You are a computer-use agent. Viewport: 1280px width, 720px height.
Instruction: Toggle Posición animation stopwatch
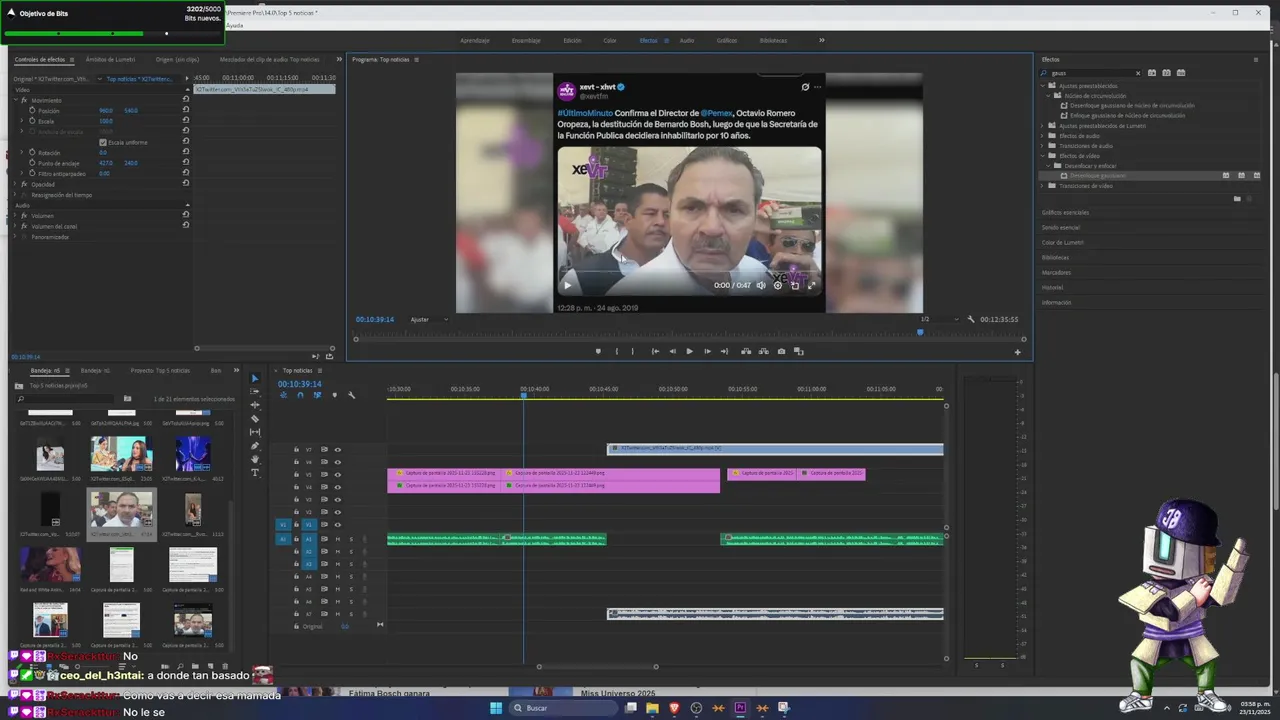(x=31, y=110)
